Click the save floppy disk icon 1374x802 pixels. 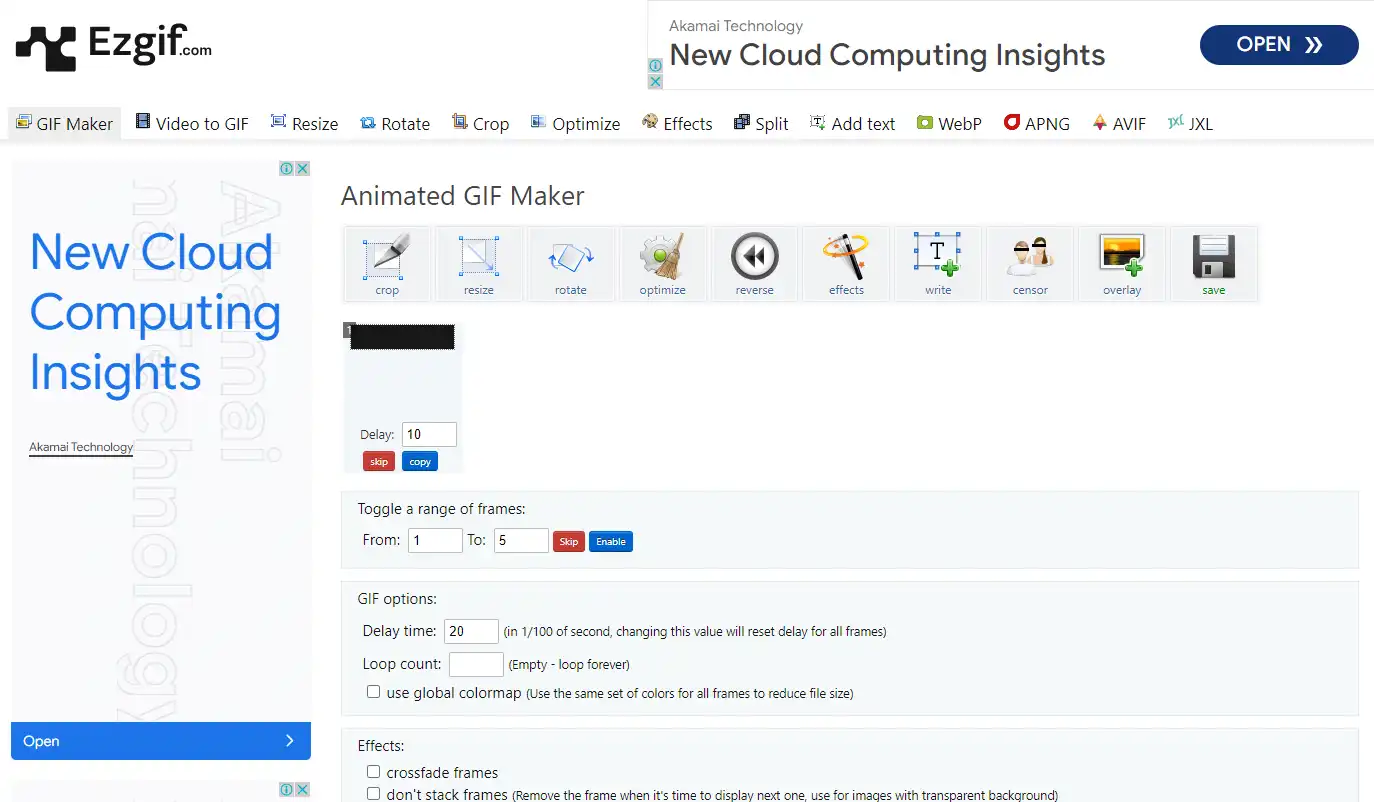click(x=1214, y=264)
